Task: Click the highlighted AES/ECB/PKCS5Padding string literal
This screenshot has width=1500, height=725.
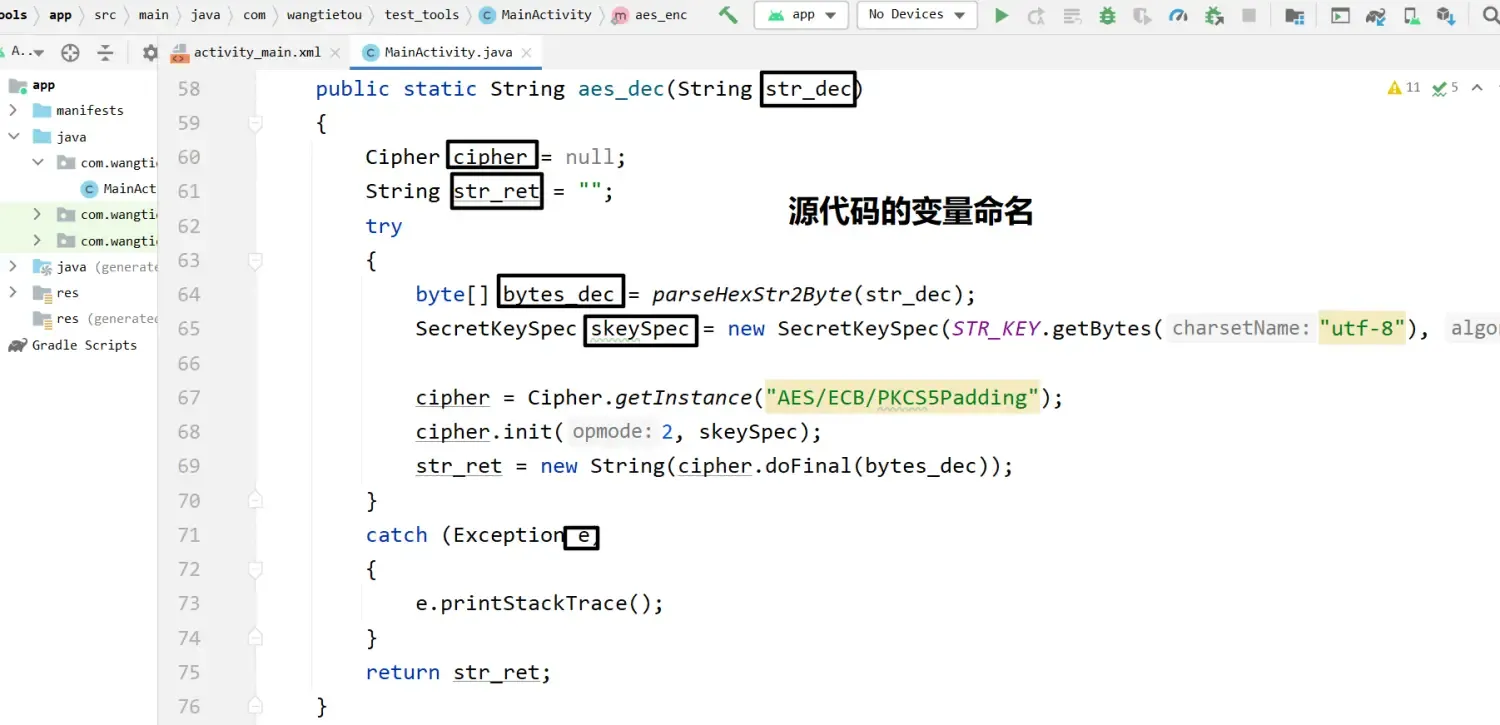Action: (900, 397)
